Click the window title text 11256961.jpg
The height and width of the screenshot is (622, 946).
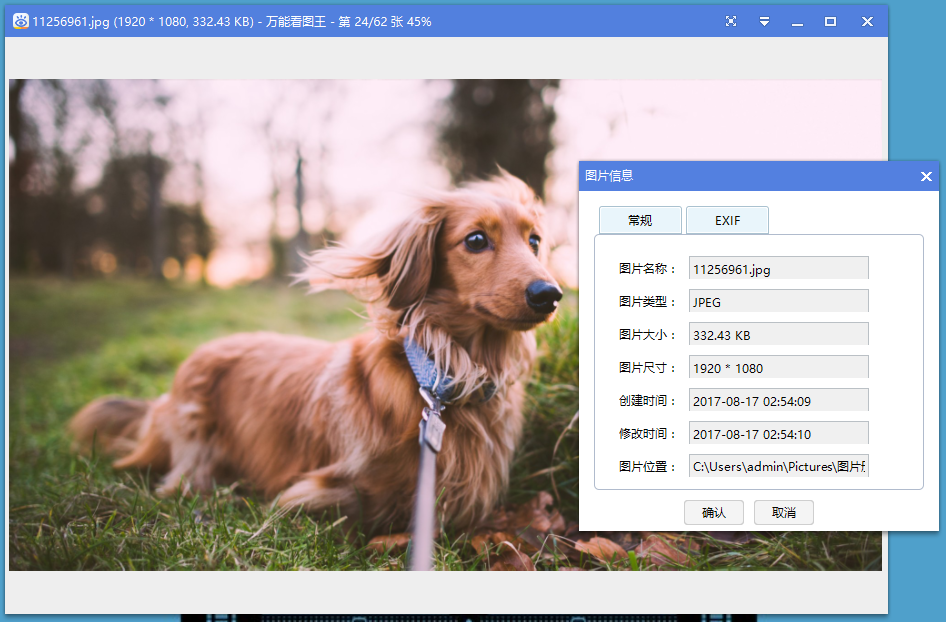click(x=71, y=22)
